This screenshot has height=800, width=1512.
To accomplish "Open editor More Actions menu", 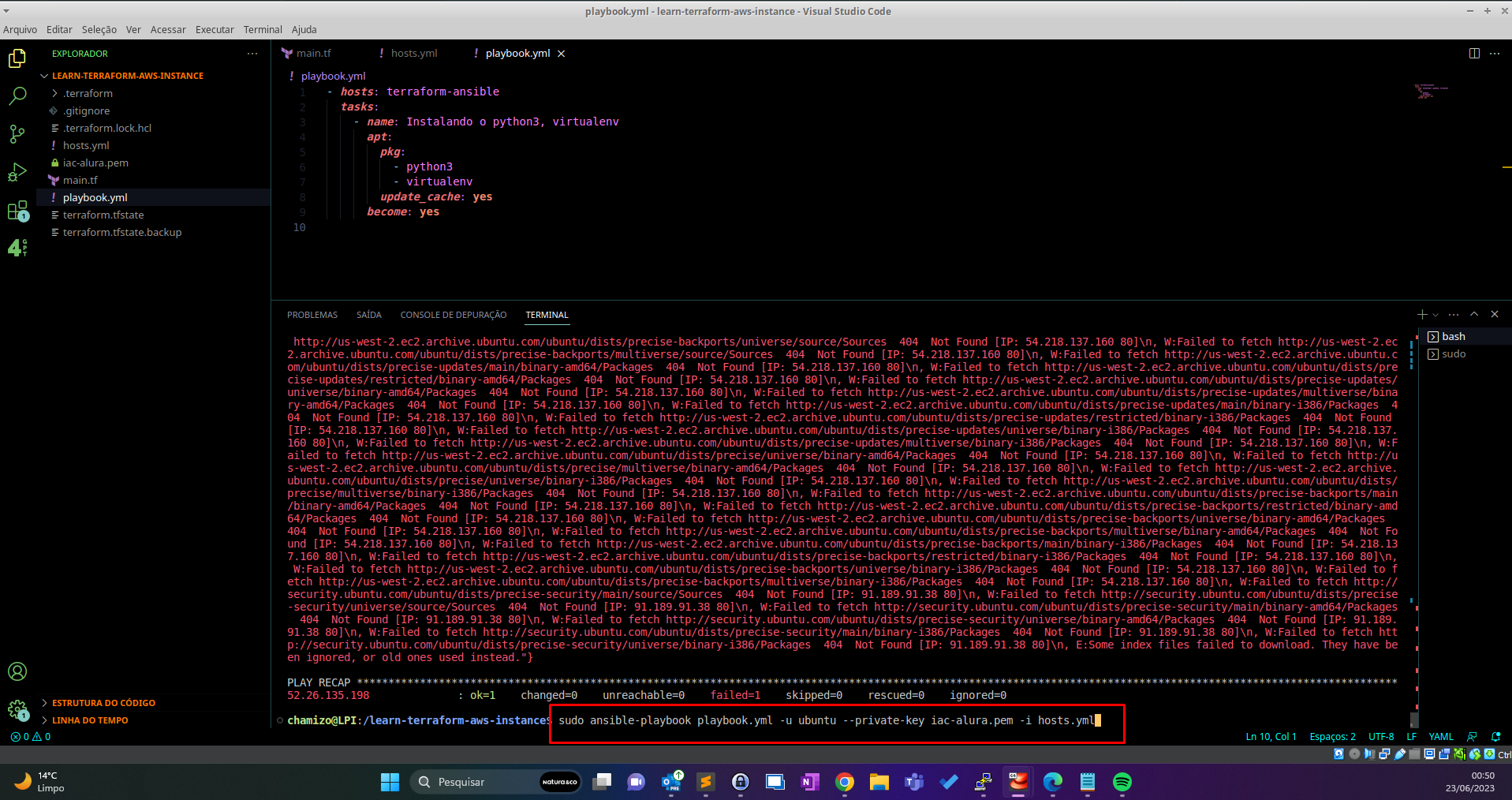I will pyautogui.click(x=1495, y=54).
